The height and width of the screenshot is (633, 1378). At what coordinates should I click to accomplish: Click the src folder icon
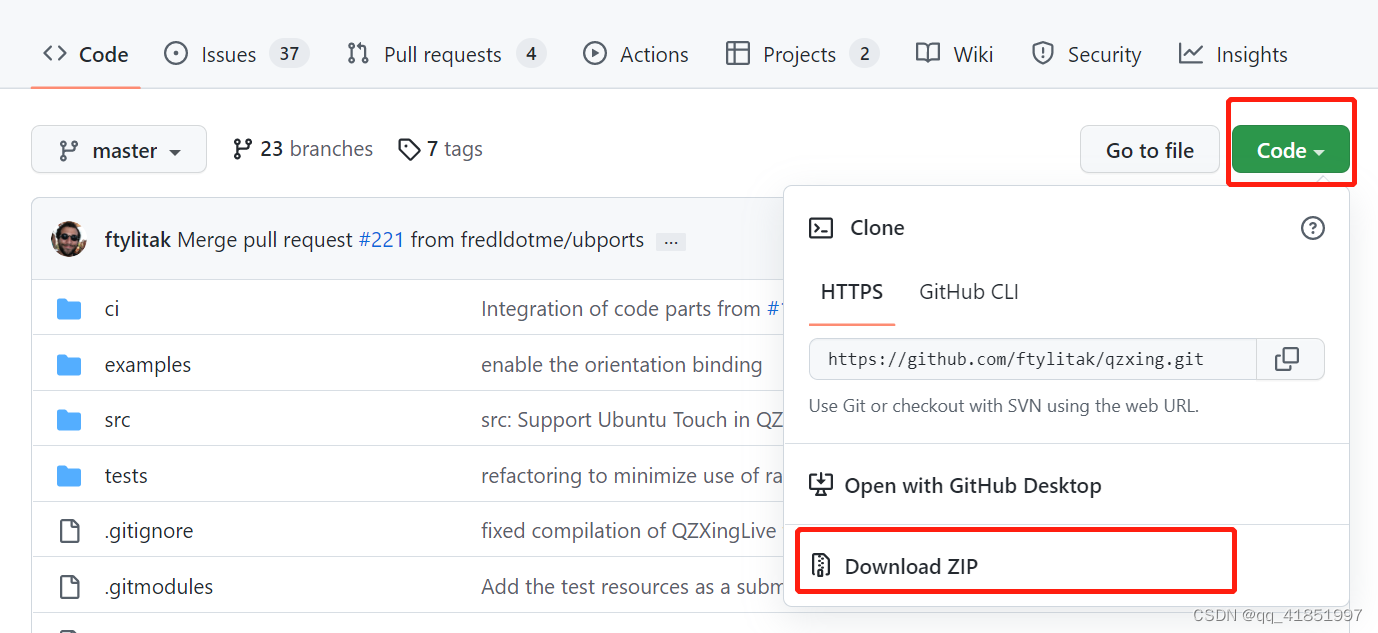70,419
